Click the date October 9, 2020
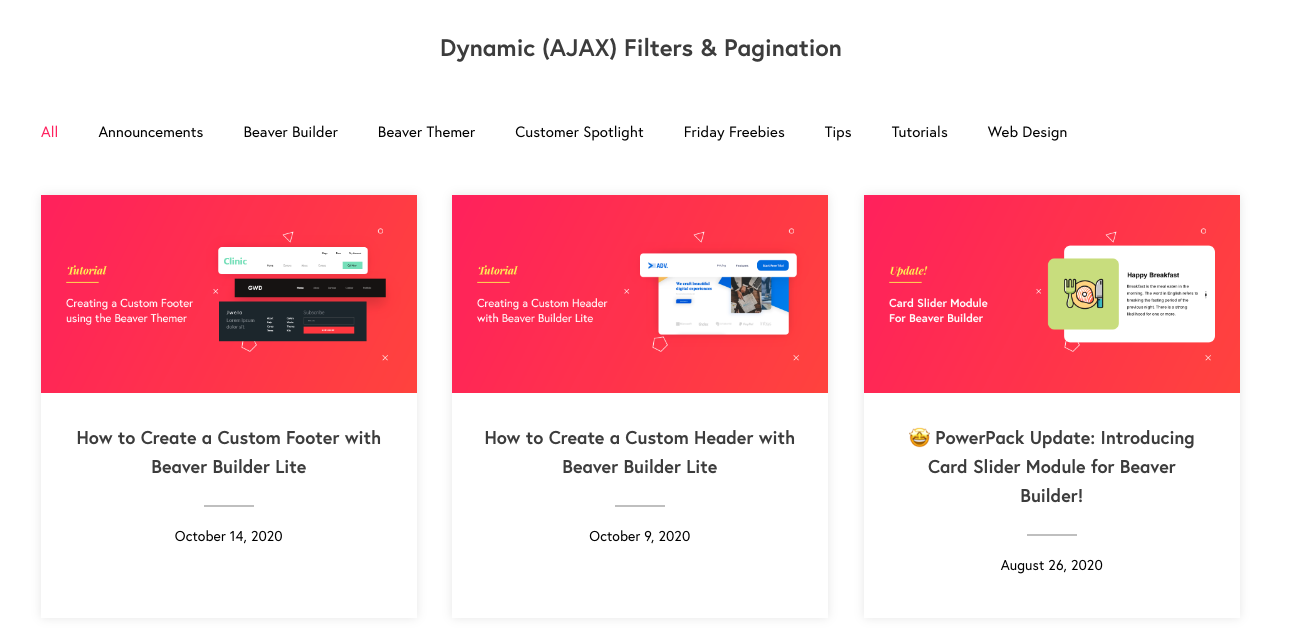This screenshot has width=1305, height=642. (x=640, y=536)
